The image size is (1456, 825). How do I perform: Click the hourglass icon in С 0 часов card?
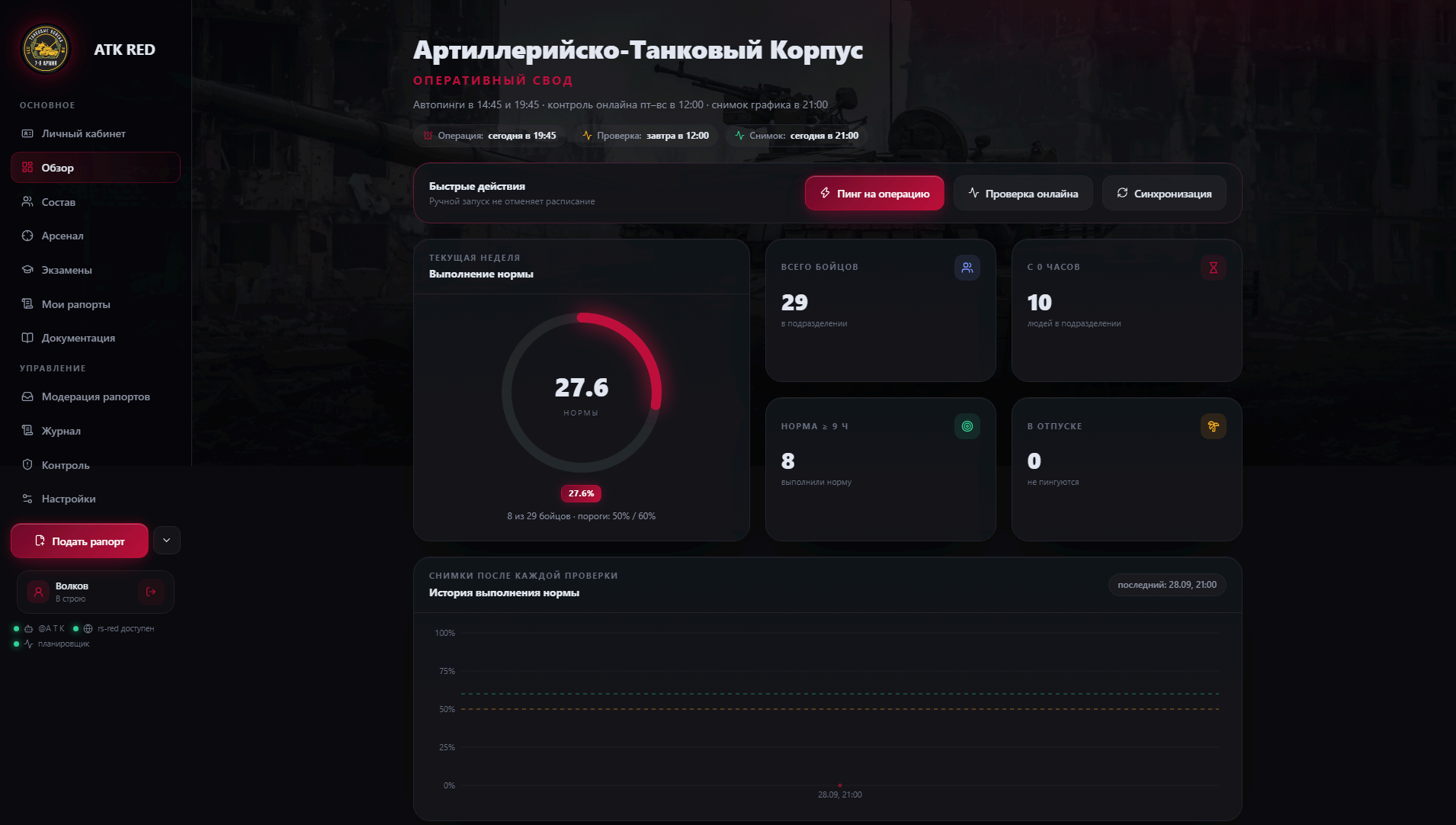coord(1214,268)
